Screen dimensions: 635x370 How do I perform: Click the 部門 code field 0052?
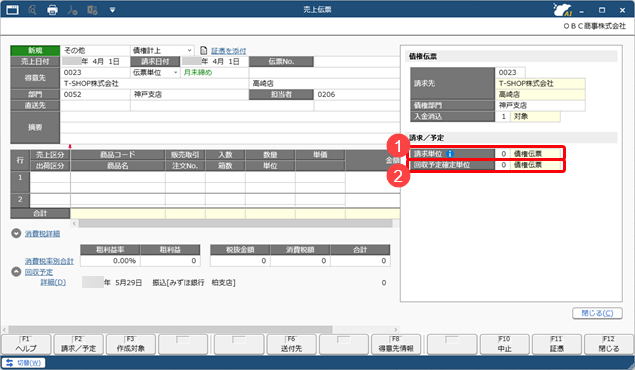(95, 94)
